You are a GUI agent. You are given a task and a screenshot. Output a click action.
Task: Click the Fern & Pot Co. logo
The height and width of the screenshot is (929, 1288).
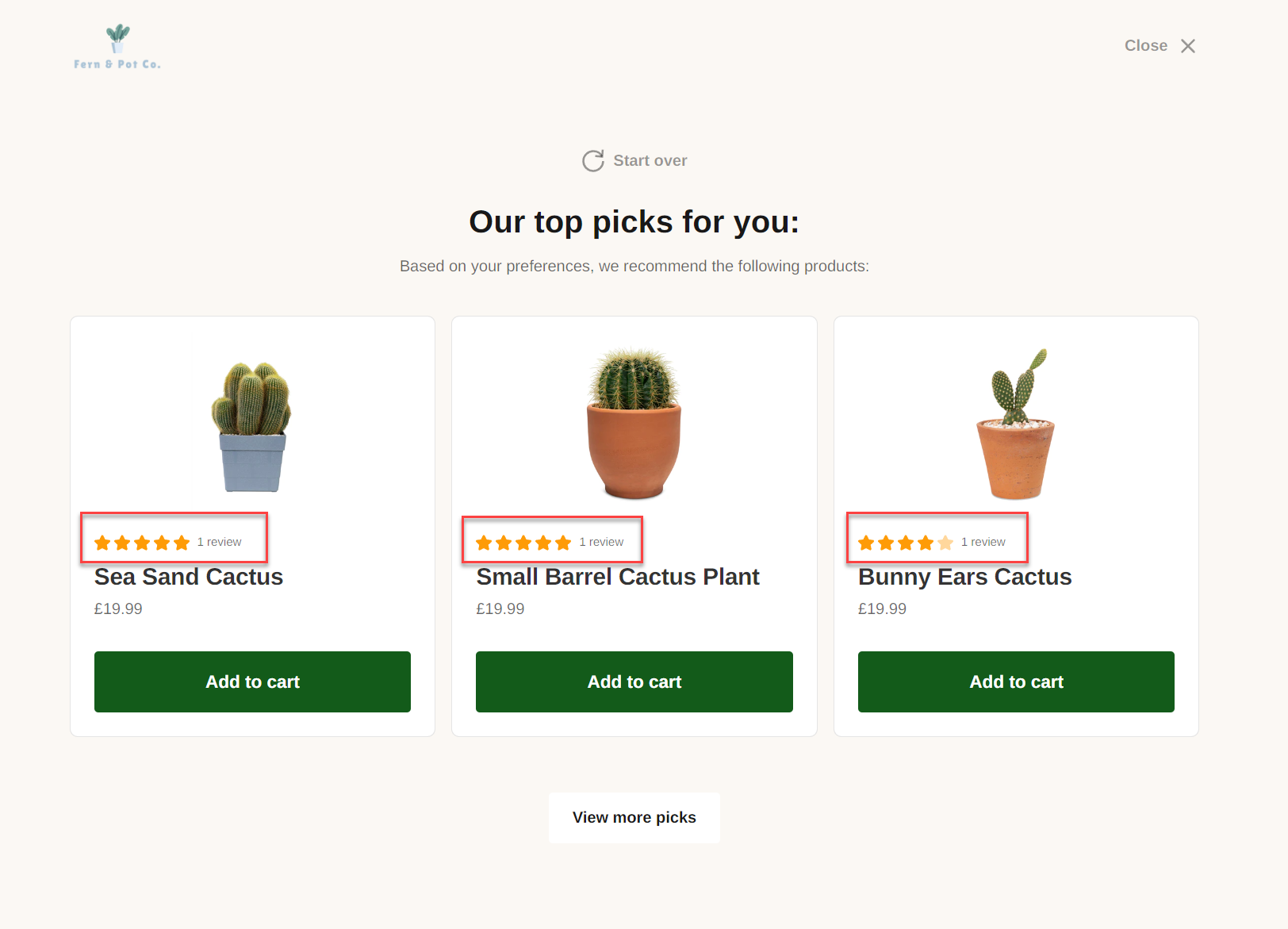pyautogui.click(x=117, y=47)
